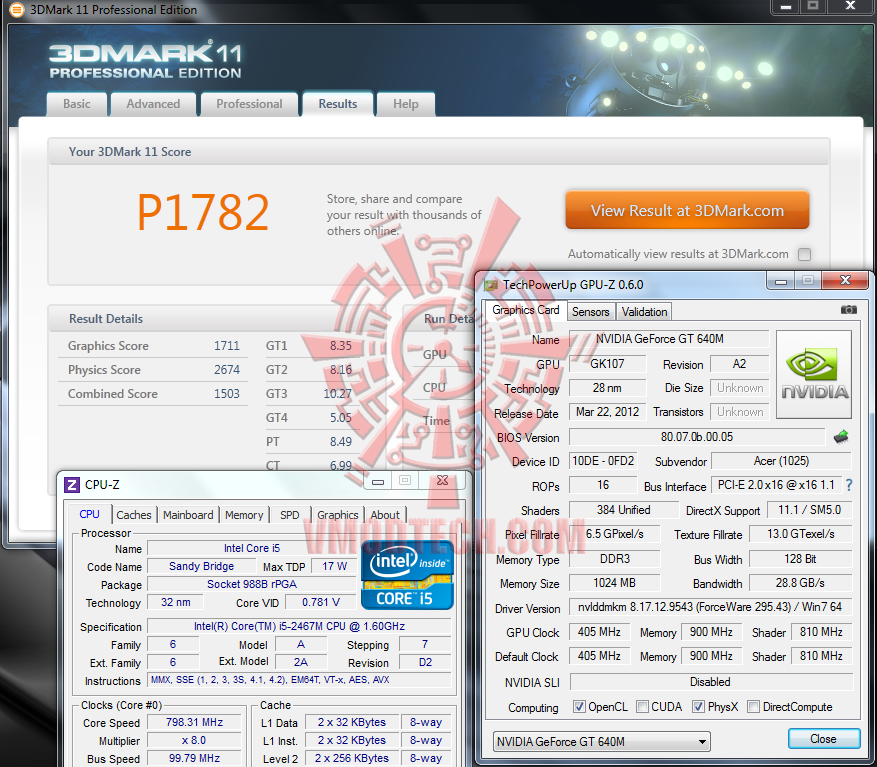Click the Device ID field 10DE - 0FD2
This screenshot has height=767, width=877.
click(x=603, y=461)
